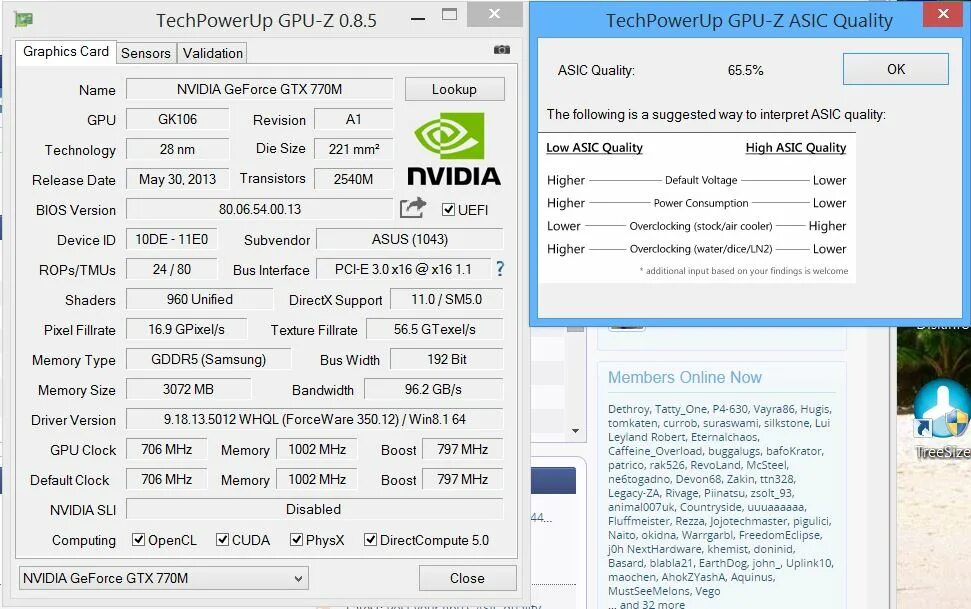Click the camera screenshot icon in GPU-Z

(x=502, y=50)
